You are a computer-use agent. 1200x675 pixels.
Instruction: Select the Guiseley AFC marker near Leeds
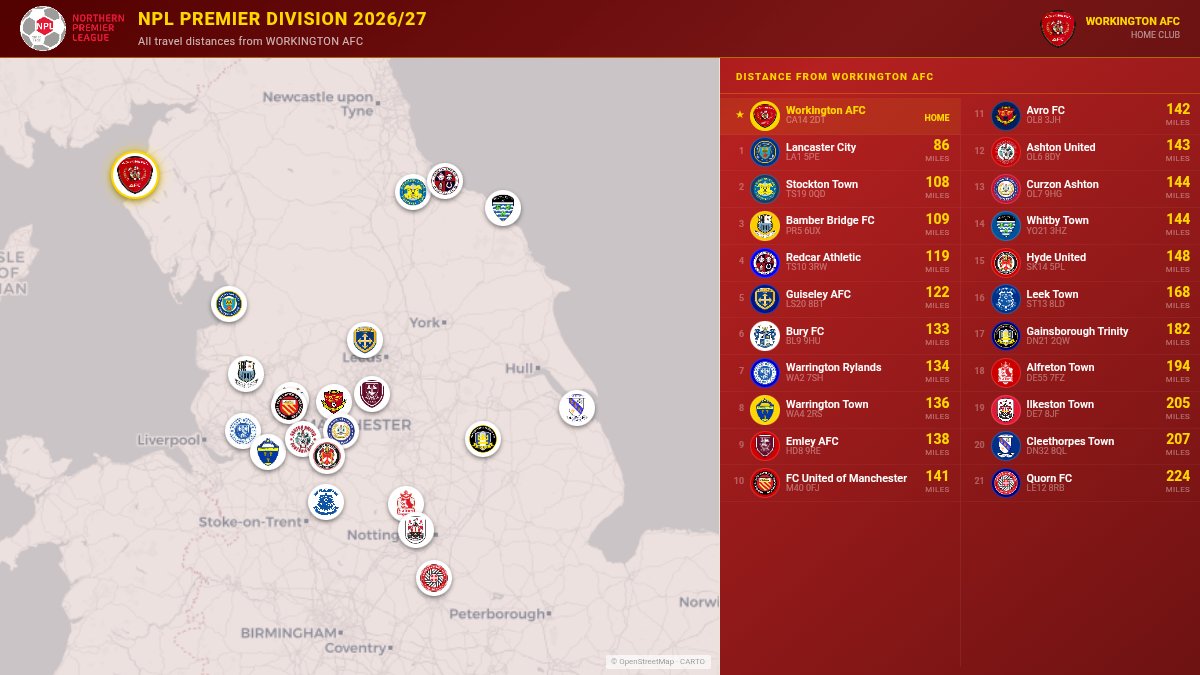click(x=365, y=340)
